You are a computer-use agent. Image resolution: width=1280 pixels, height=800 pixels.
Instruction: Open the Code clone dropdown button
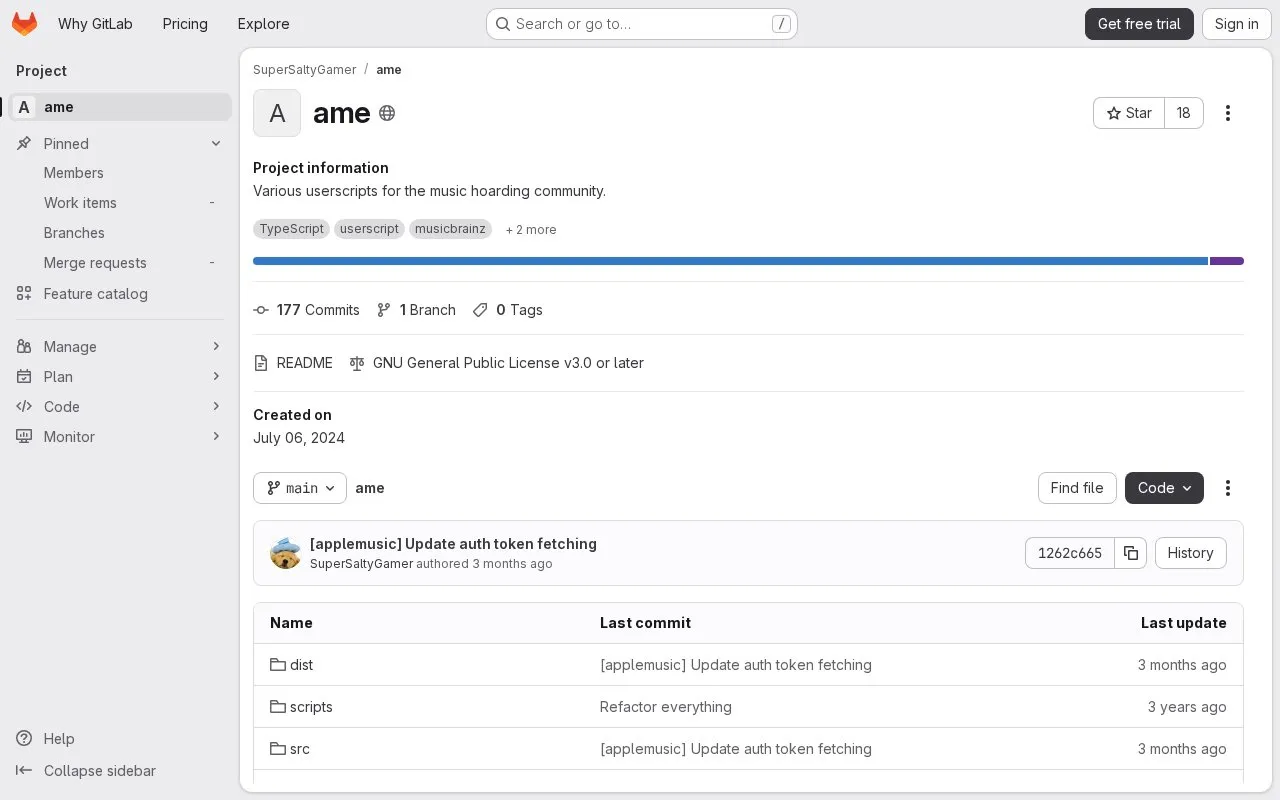coord(1164,488)
